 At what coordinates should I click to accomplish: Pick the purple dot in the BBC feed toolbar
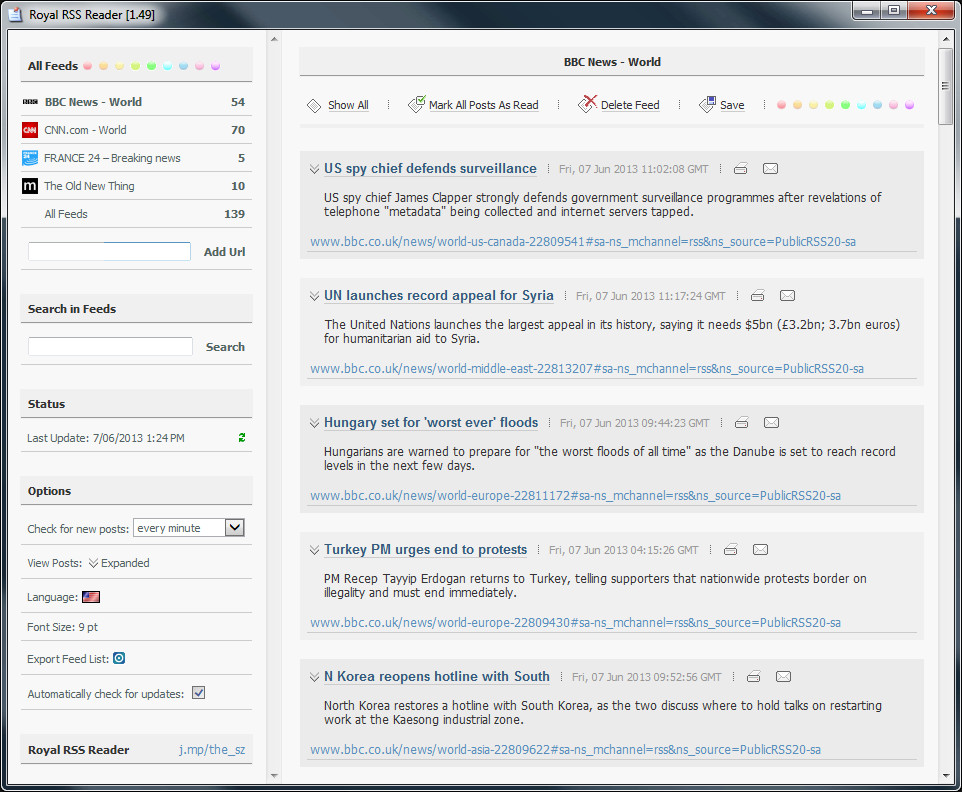click(x=909, y=105)
